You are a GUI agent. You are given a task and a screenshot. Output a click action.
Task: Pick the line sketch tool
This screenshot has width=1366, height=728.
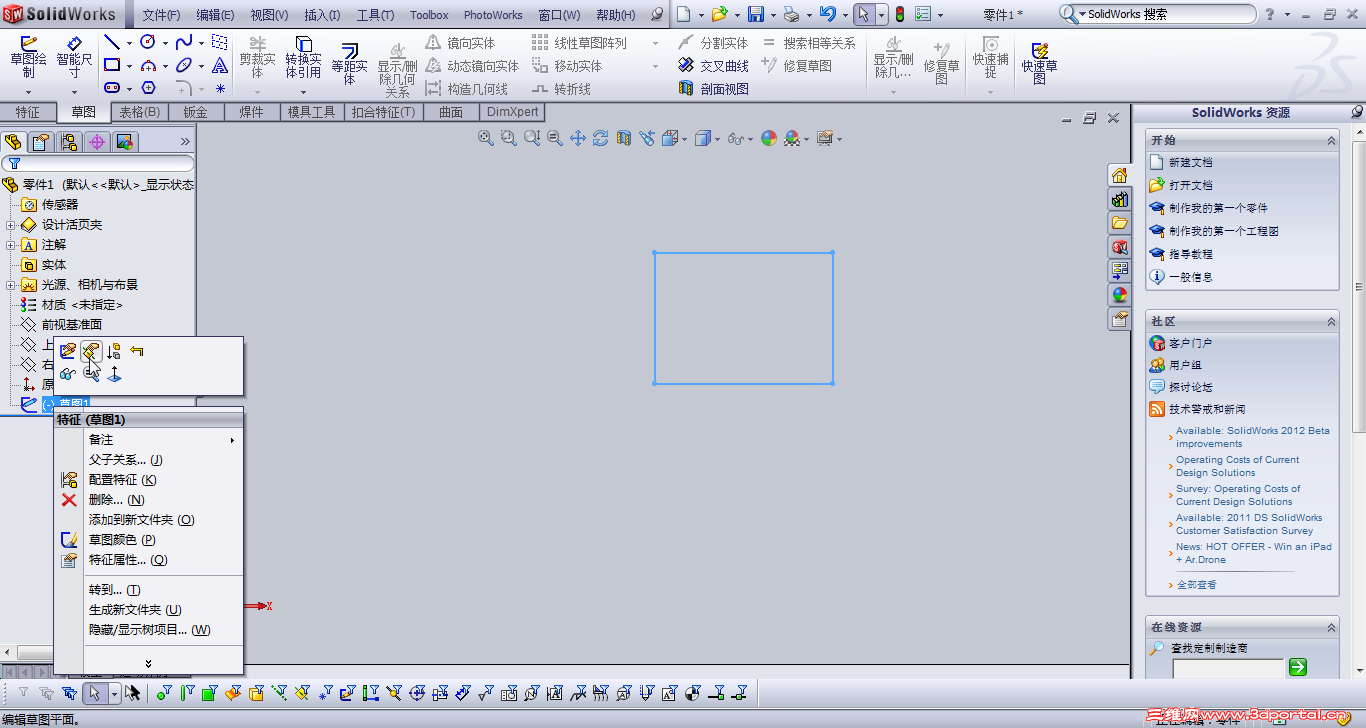(x=112, y=43)
